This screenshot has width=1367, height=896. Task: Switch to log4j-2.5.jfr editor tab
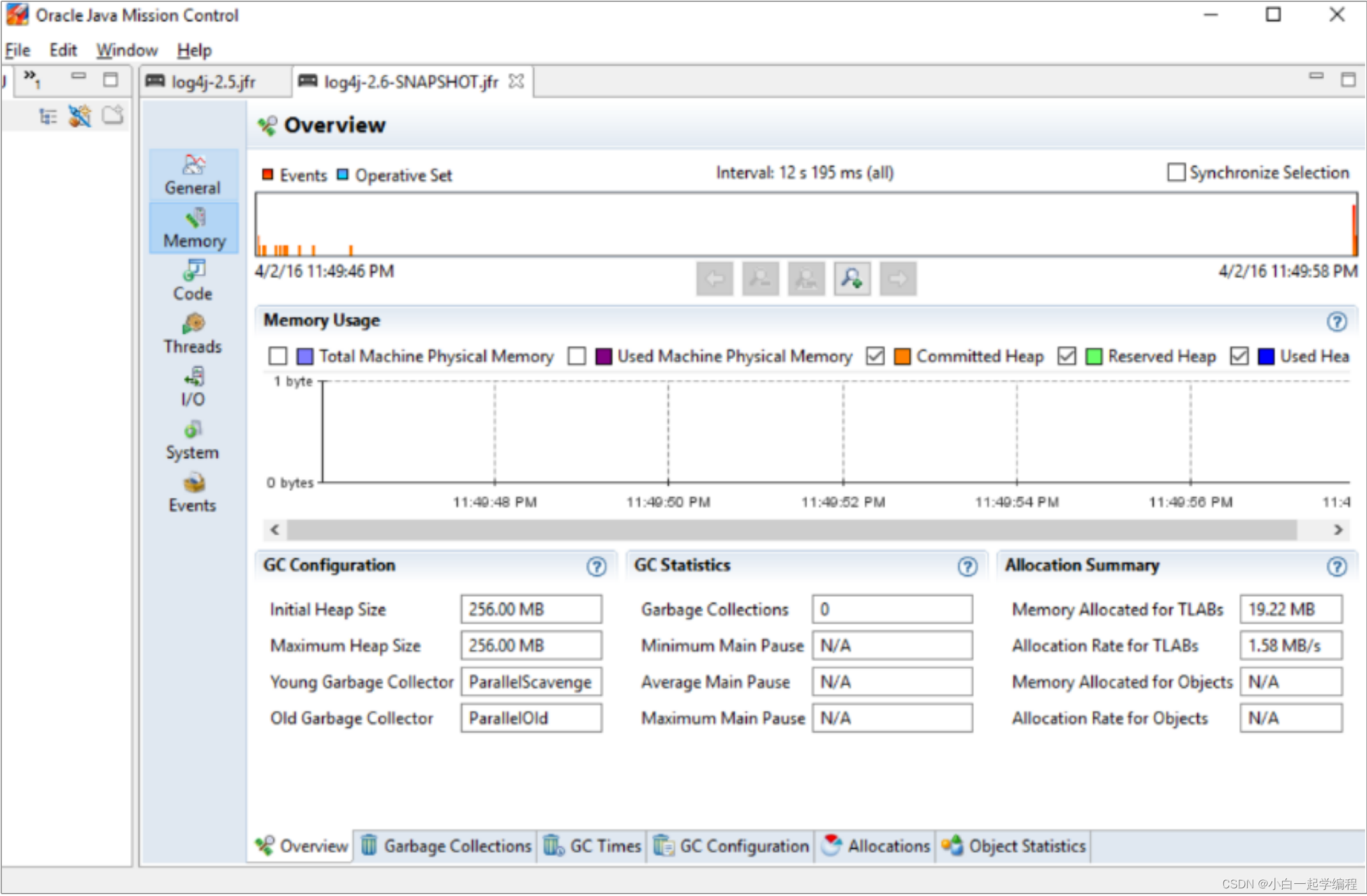click(213, 82)
